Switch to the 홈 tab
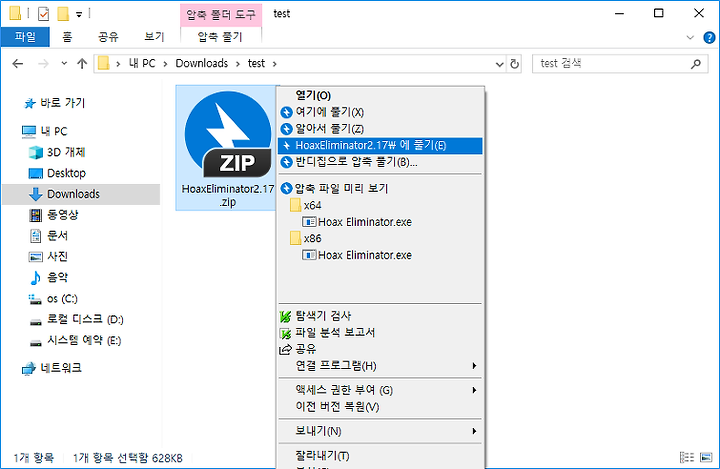The image size is (720, 469). click(68, 37)
